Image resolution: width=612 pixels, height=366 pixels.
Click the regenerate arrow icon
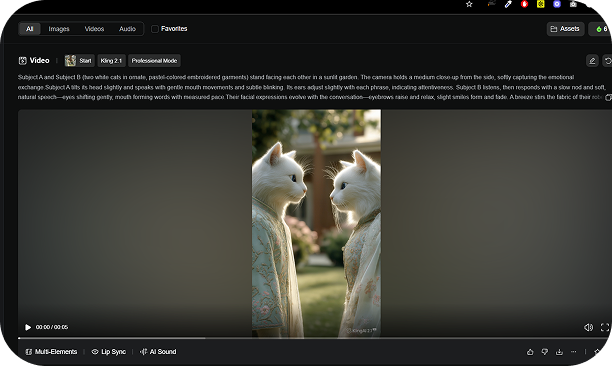tap(607, 61)
